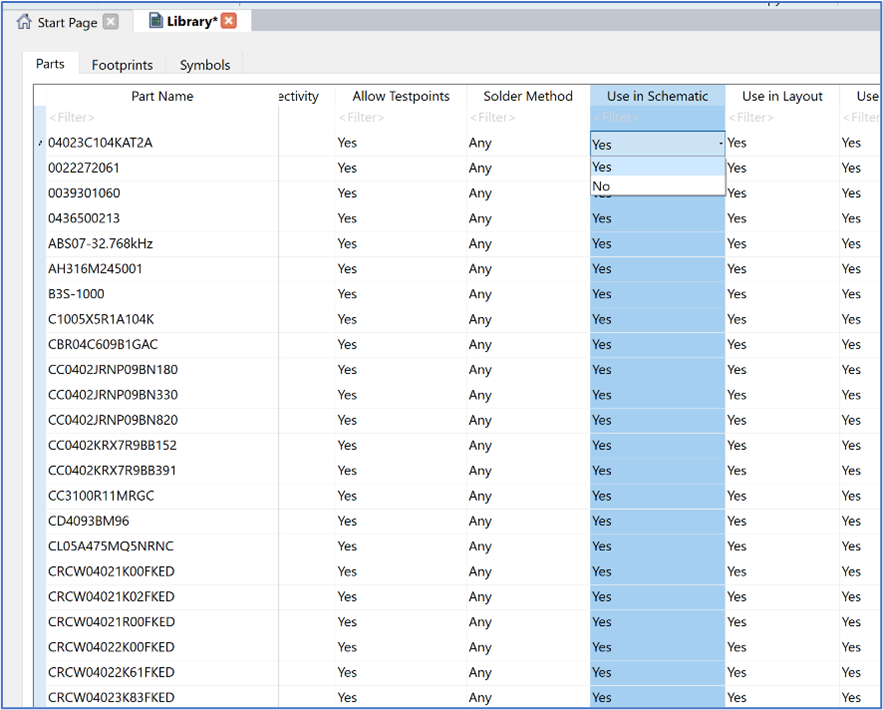Screen dimensions: 883x710
Task: Select part row CD4093BM96
Action: [88, 521]
